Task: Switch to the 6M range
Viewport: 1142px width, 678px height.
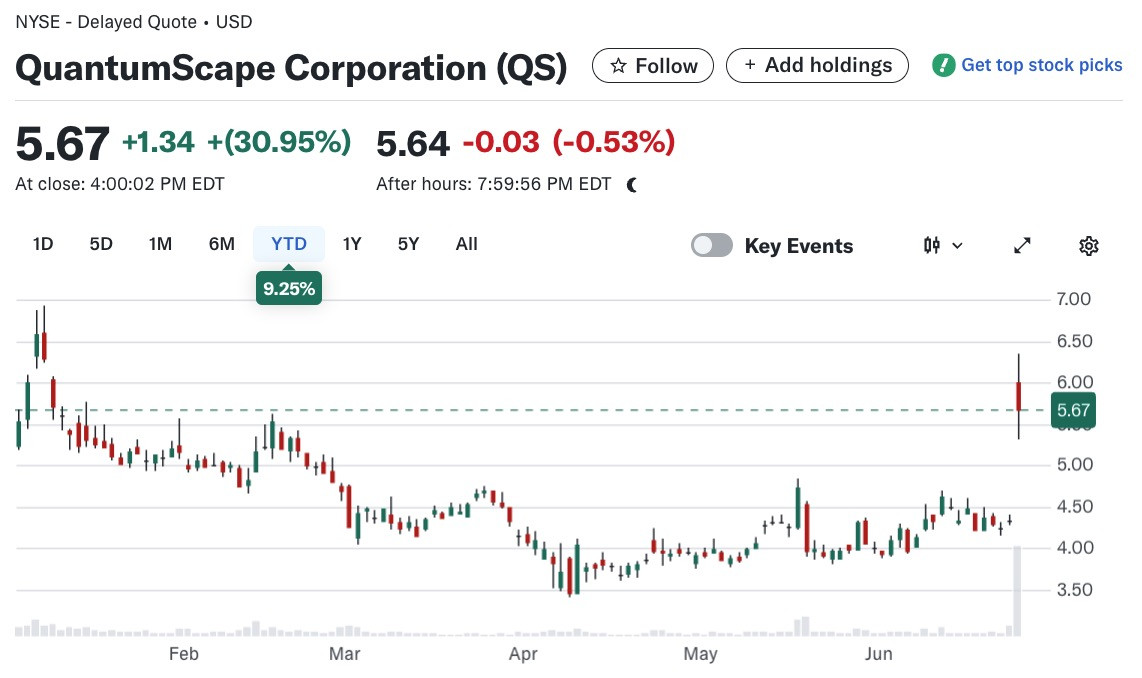Action: click(221, 244)
